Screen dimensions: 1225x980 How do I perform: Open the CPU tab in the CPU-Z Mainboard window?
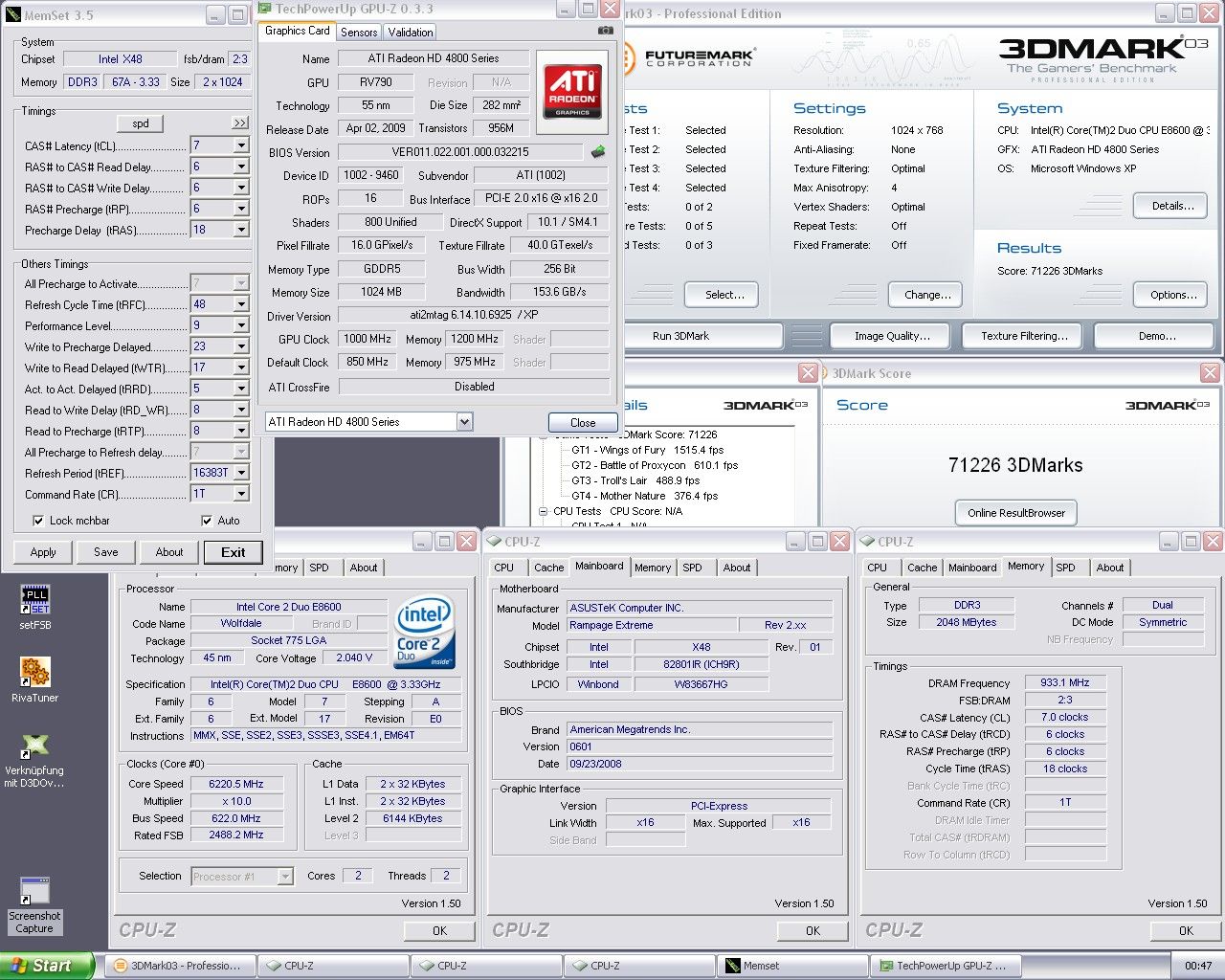click(x=504, y=568)
